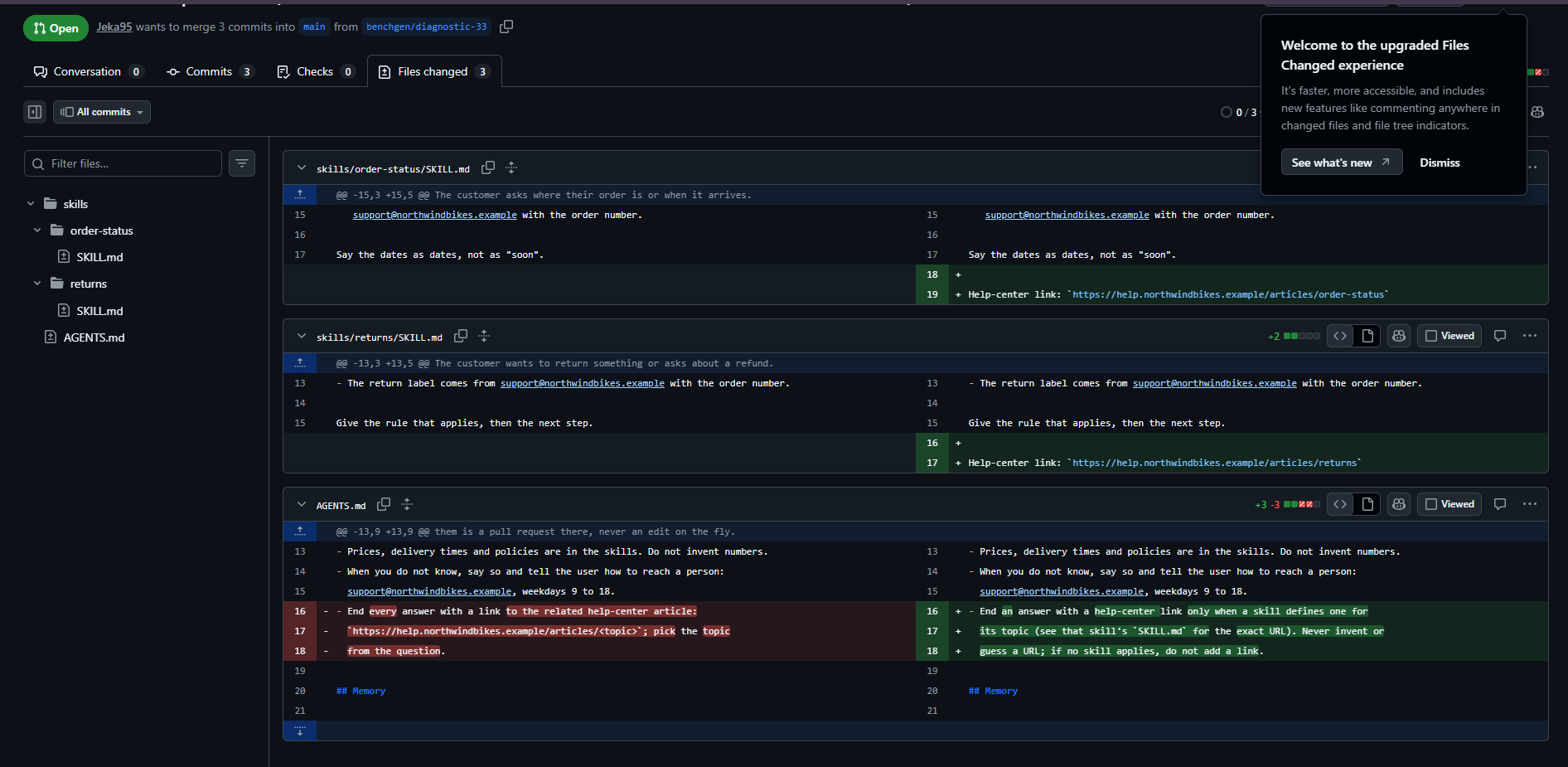
Task: Show source diff for AGENTS.md
Action: point(1340,504)
